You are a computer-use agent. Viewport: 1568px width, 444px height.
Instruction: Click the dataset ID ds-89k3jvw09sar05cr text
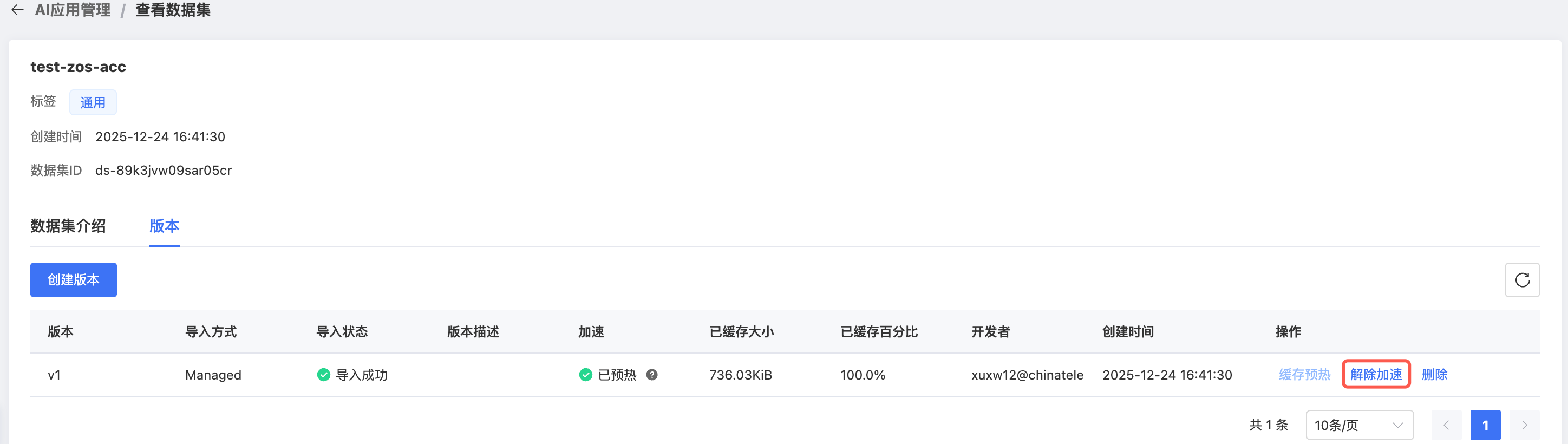coord(163,171)
